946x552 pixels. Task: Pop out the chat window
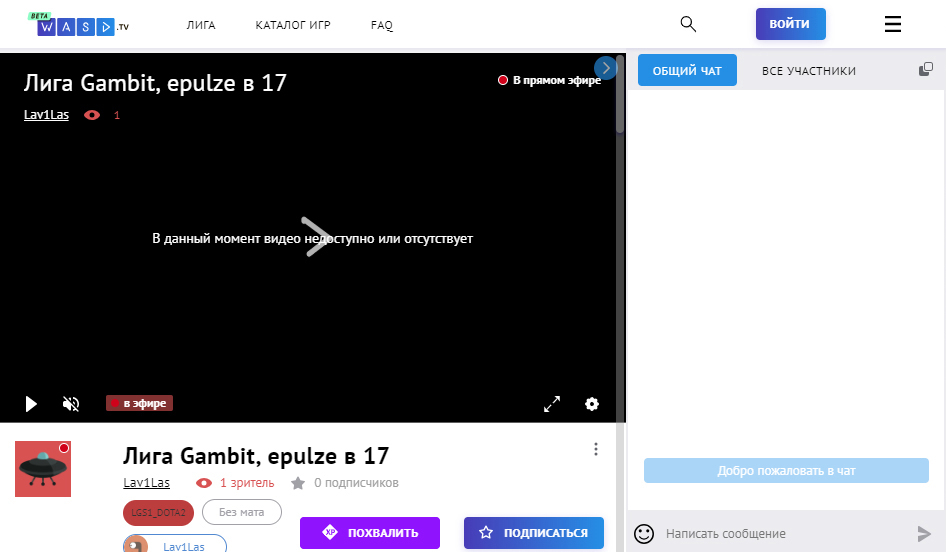pyautogui.click(x=926, y=70)
